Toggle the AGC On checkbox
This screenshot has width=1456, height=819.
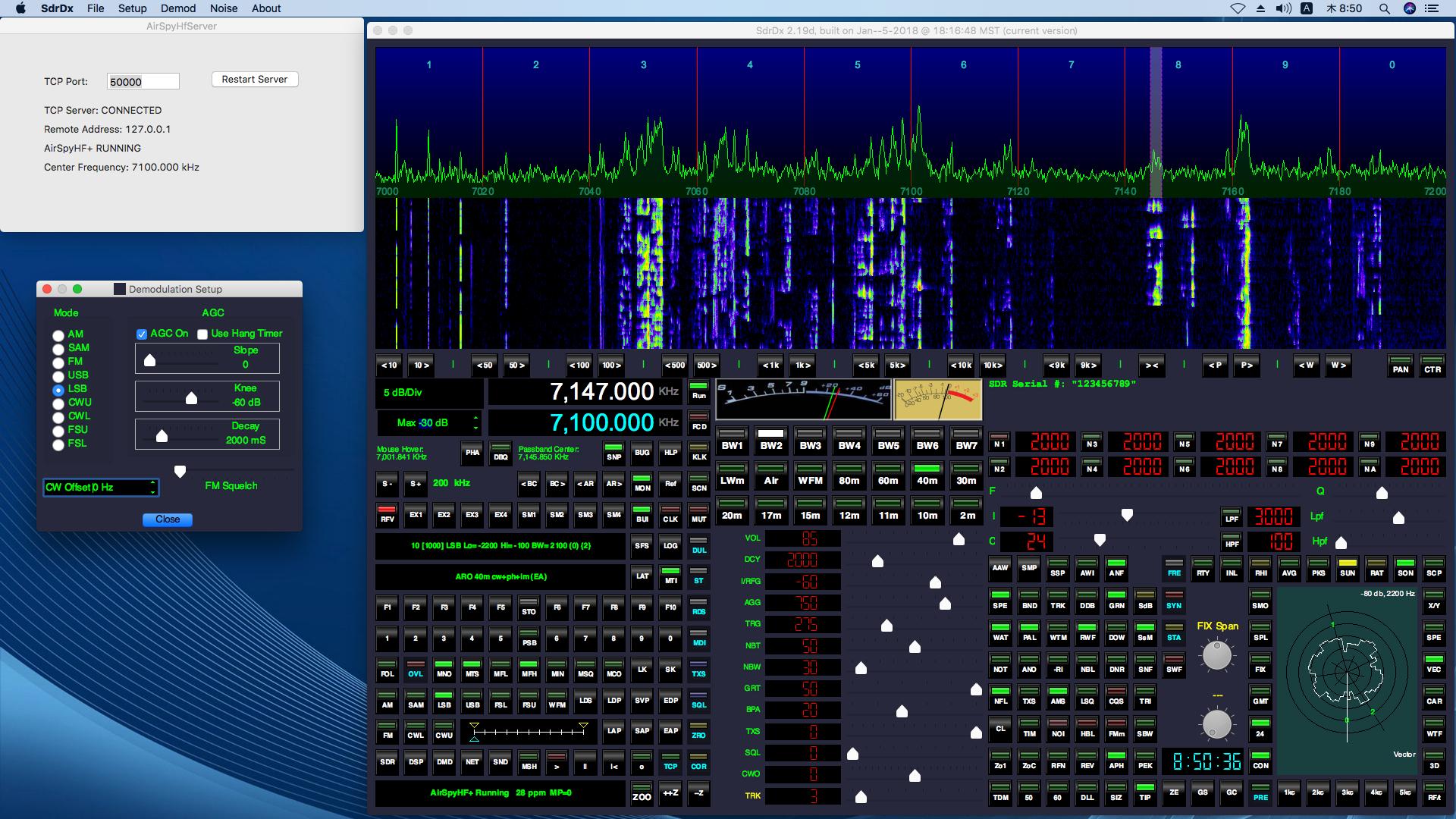142,334
